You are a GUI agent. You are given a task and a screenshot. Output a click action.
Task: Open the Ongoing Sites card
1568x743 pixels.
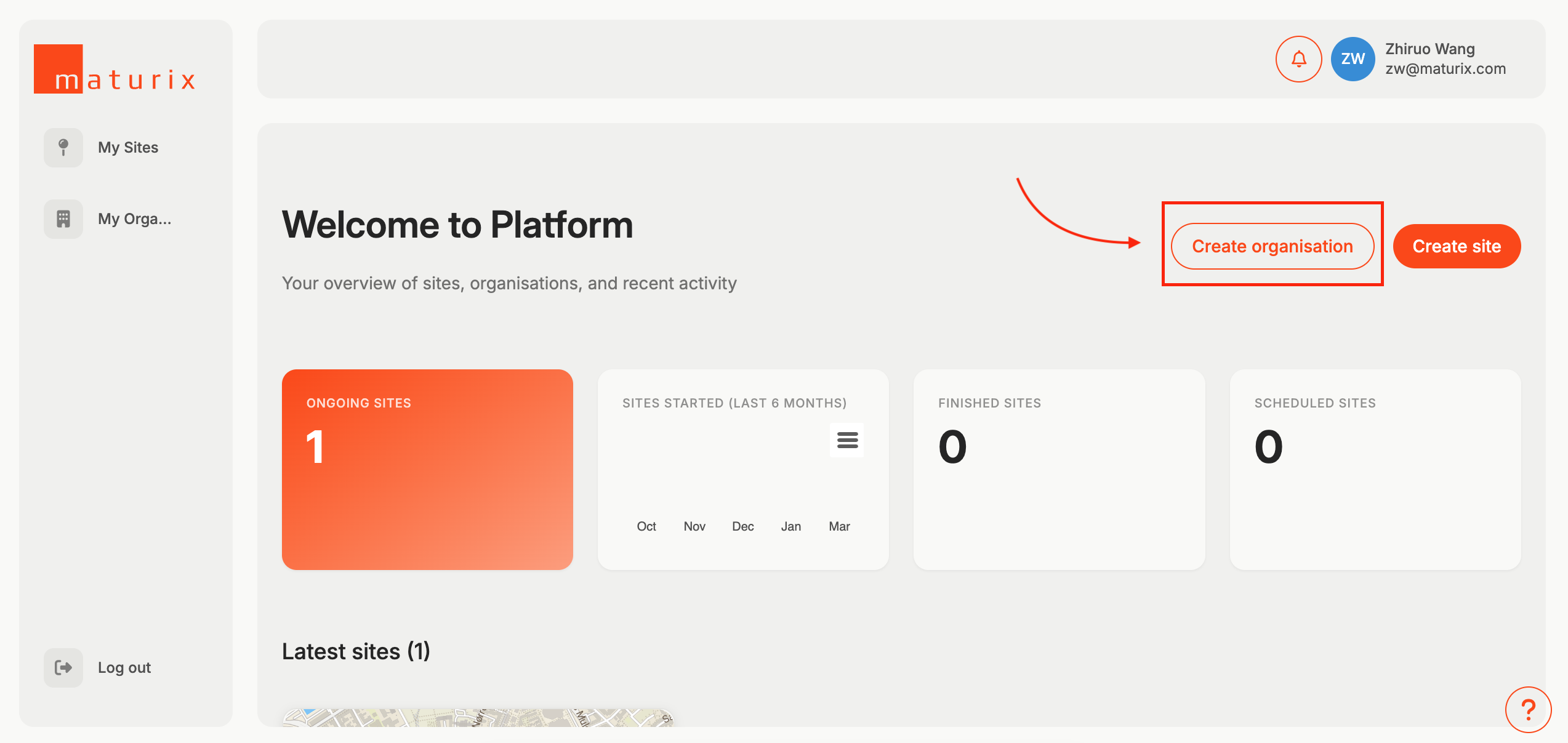(427, 469)
